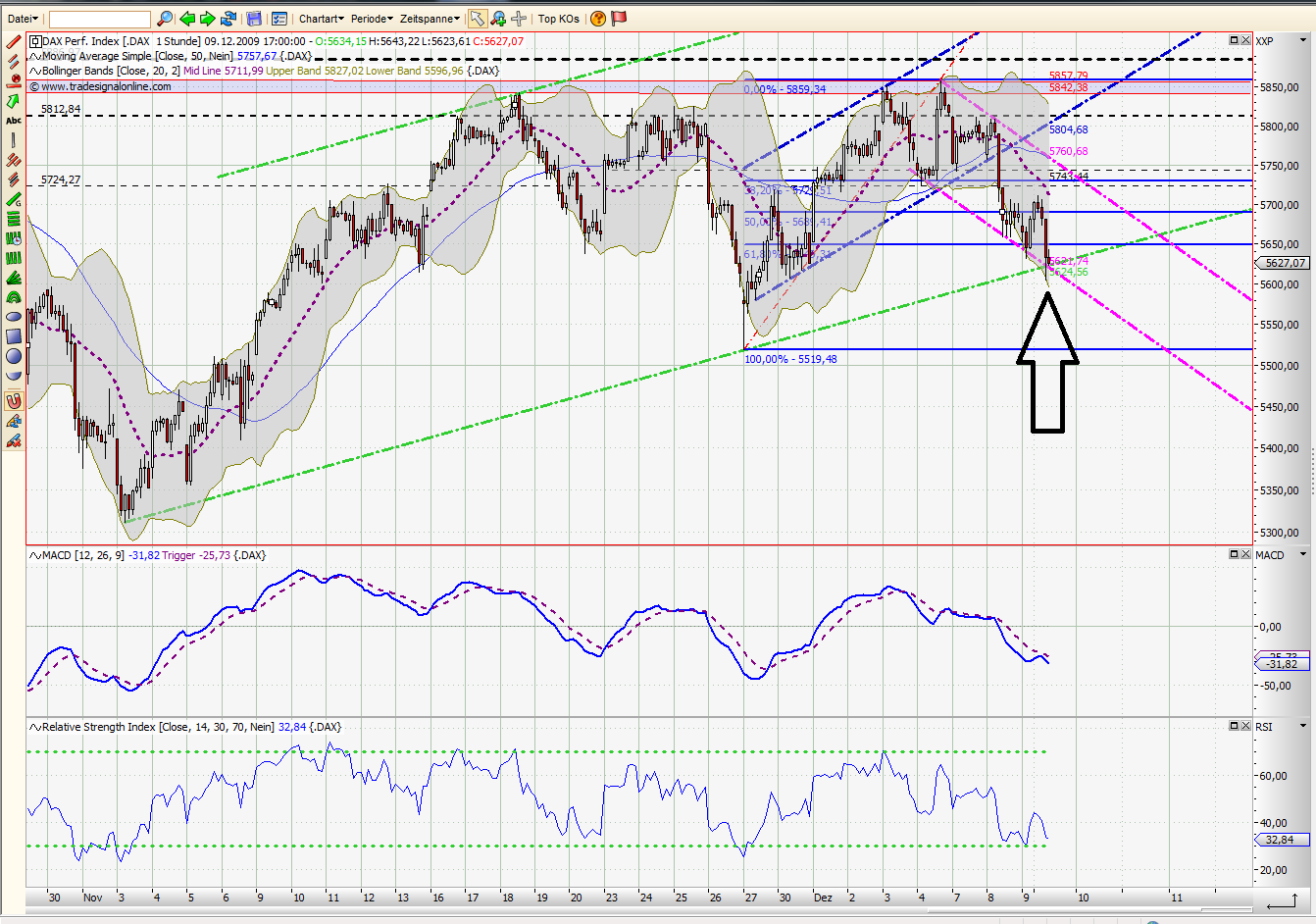1316x924 pixels.
Task: Activate the crosshair cursor tool
Action: [x=518, y=18]
